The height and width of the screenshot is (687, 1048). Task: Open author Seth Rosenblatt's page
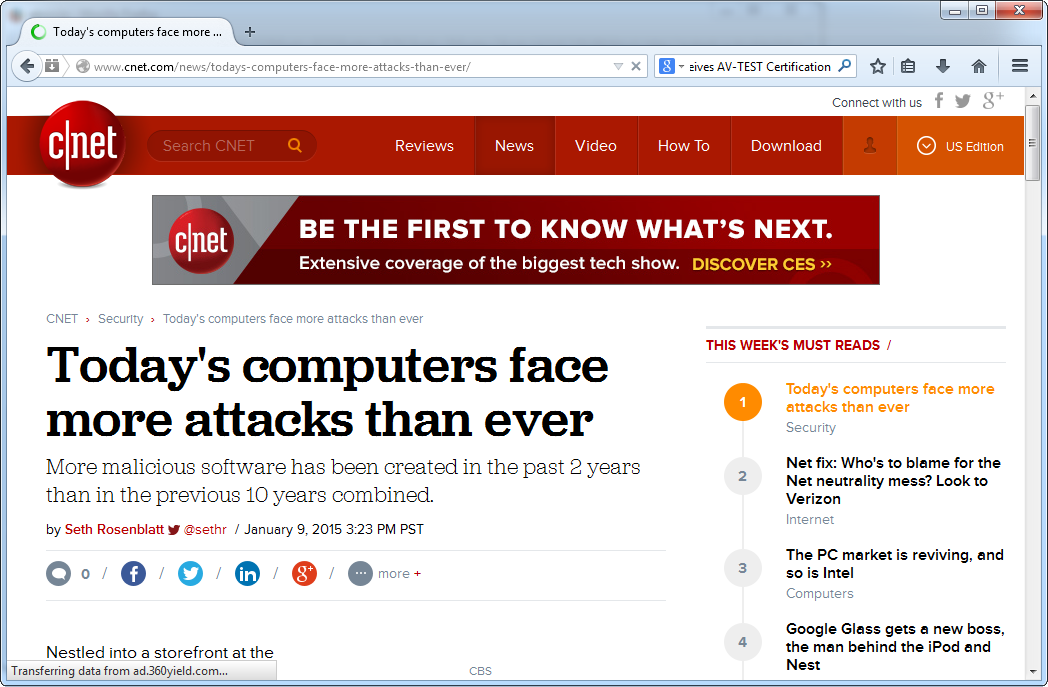114,530
